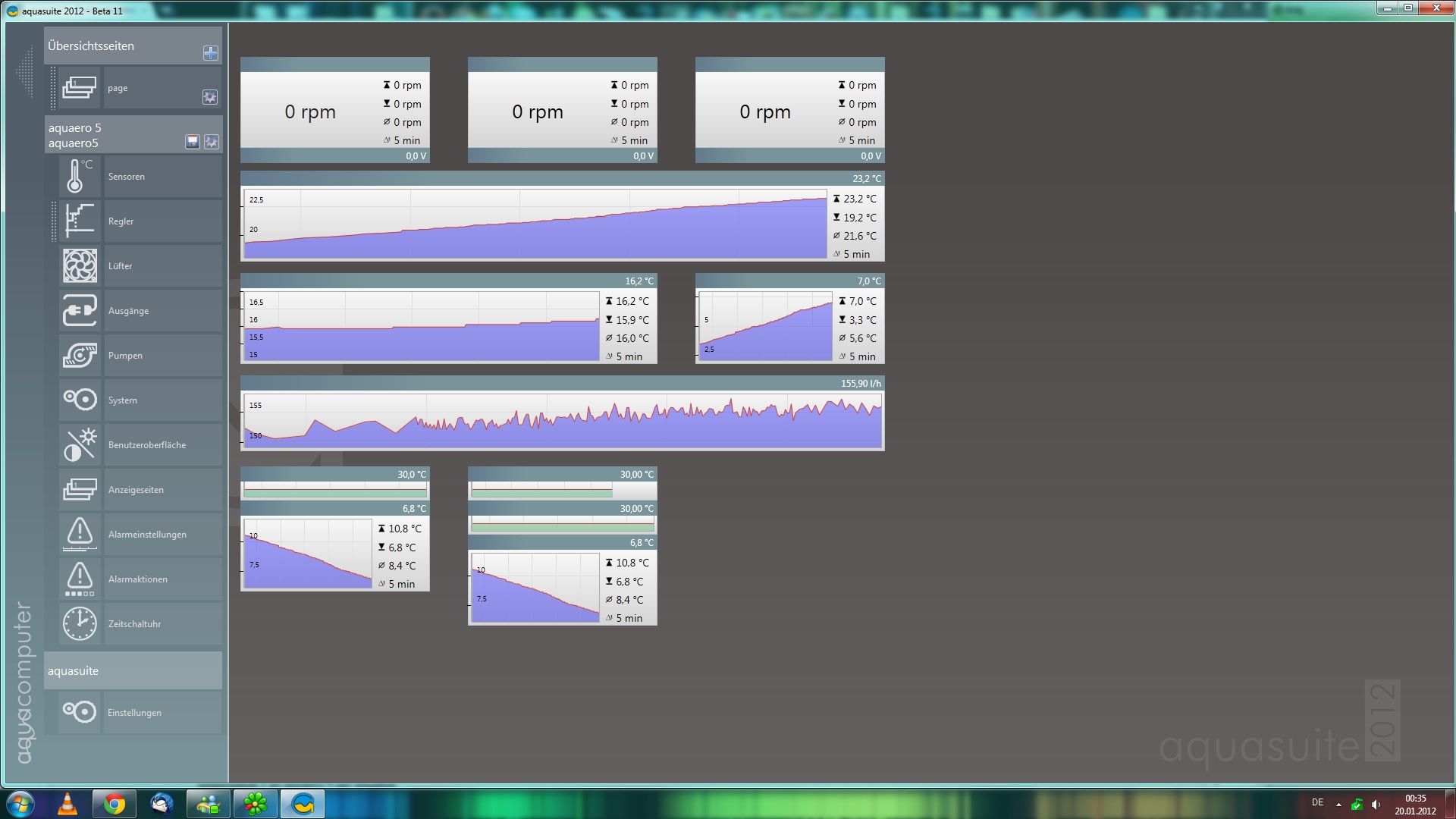Collapse the sidebar with dotted arrow
Viewport: 1456px width, 819px height.
pos(25,72)
